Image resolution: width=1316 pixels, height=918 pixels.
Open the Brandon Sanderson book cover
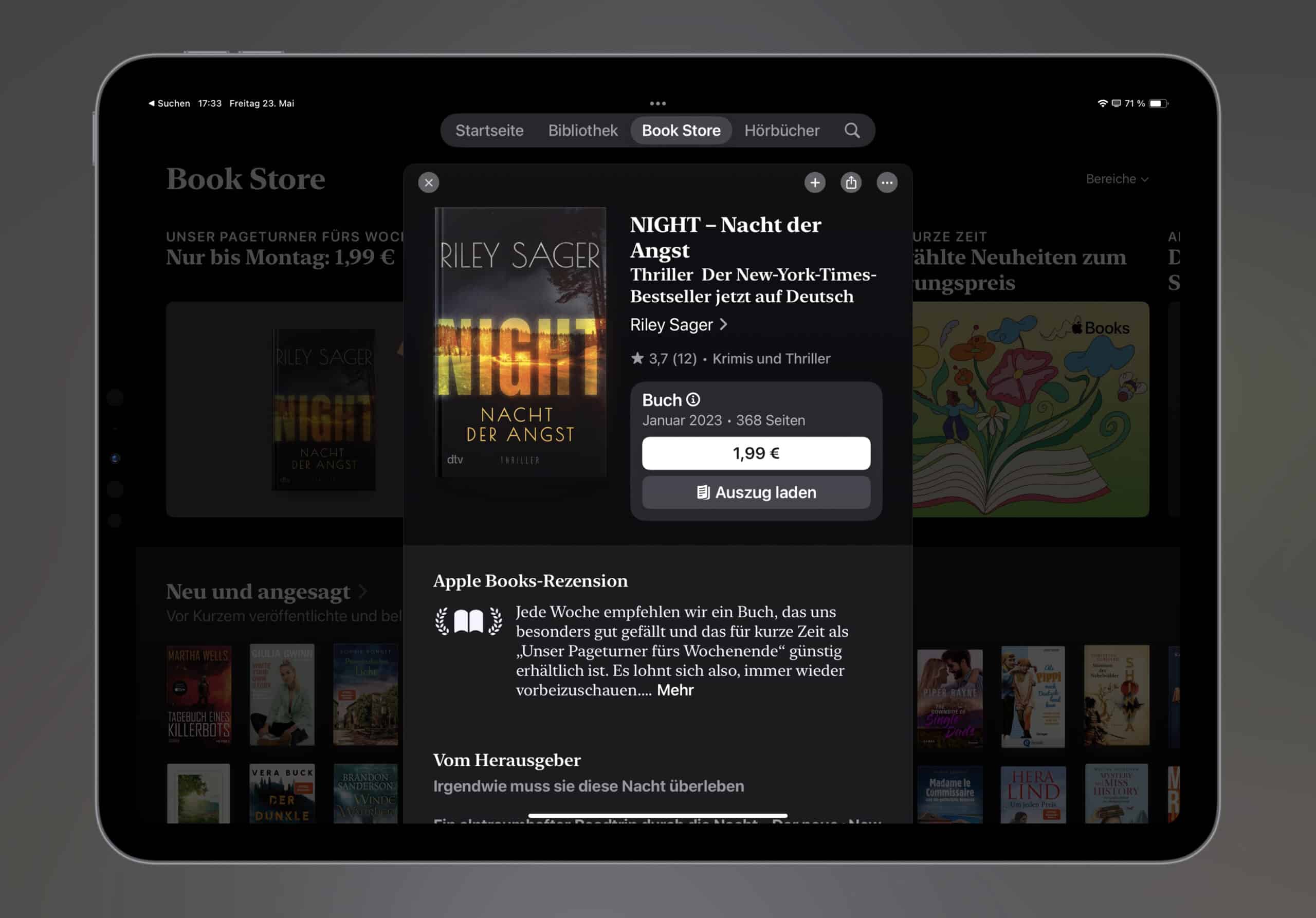[365, 794]
